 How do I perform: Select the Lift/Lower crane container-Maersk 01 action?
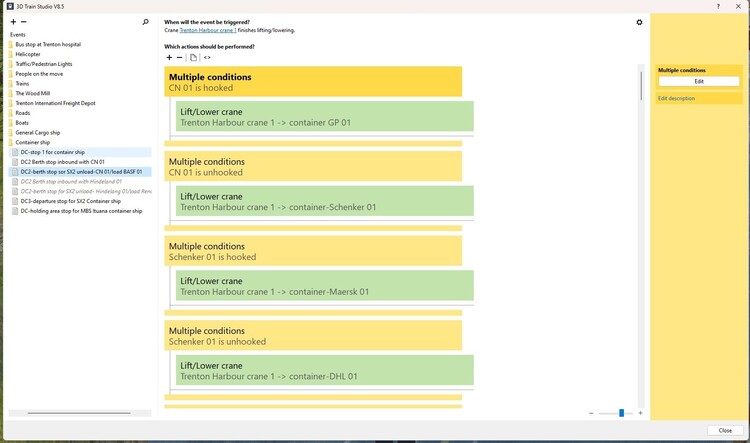pyautogui.click(x=325, y=286)
